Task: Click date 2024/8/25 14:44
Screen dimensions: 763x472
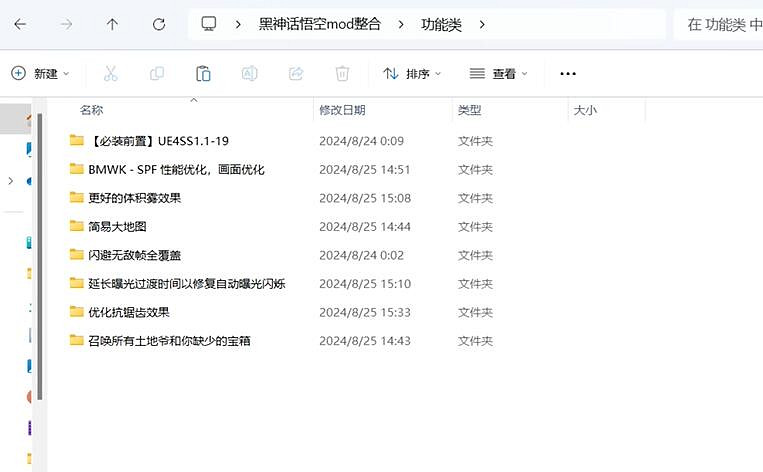Action: coord(365,227)
